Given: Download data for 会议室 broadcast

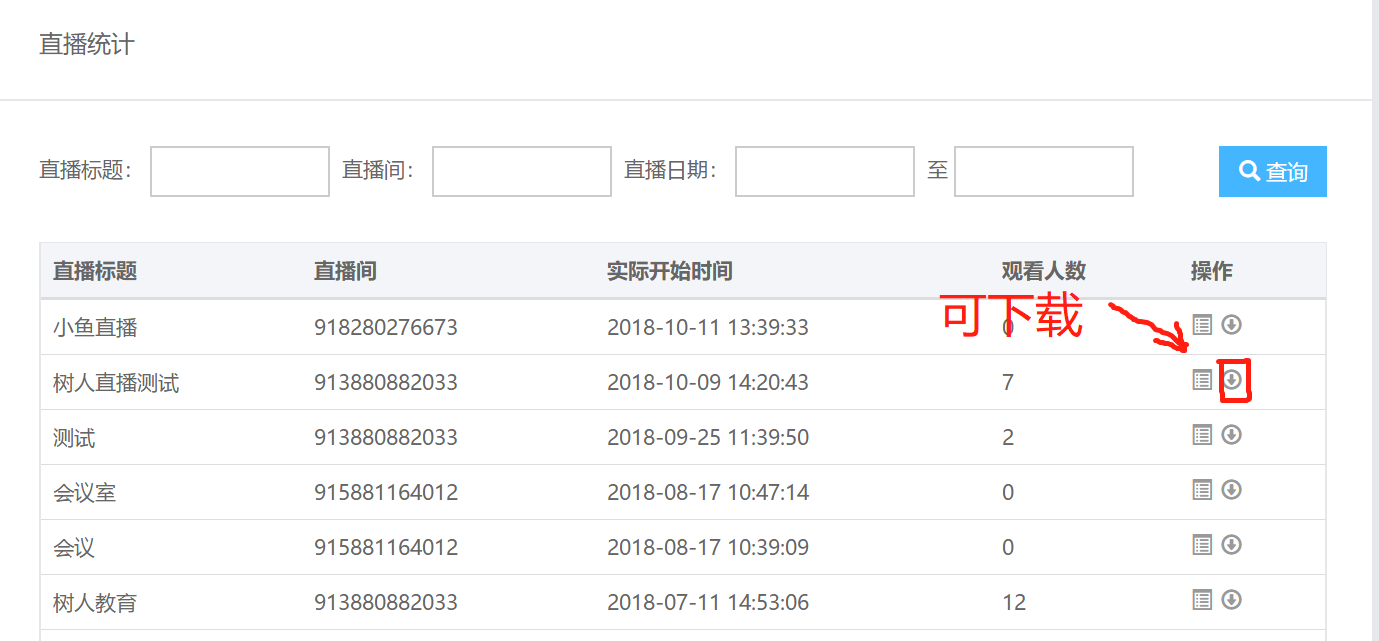Looking at the screenshot, I should click(1232, 490).
